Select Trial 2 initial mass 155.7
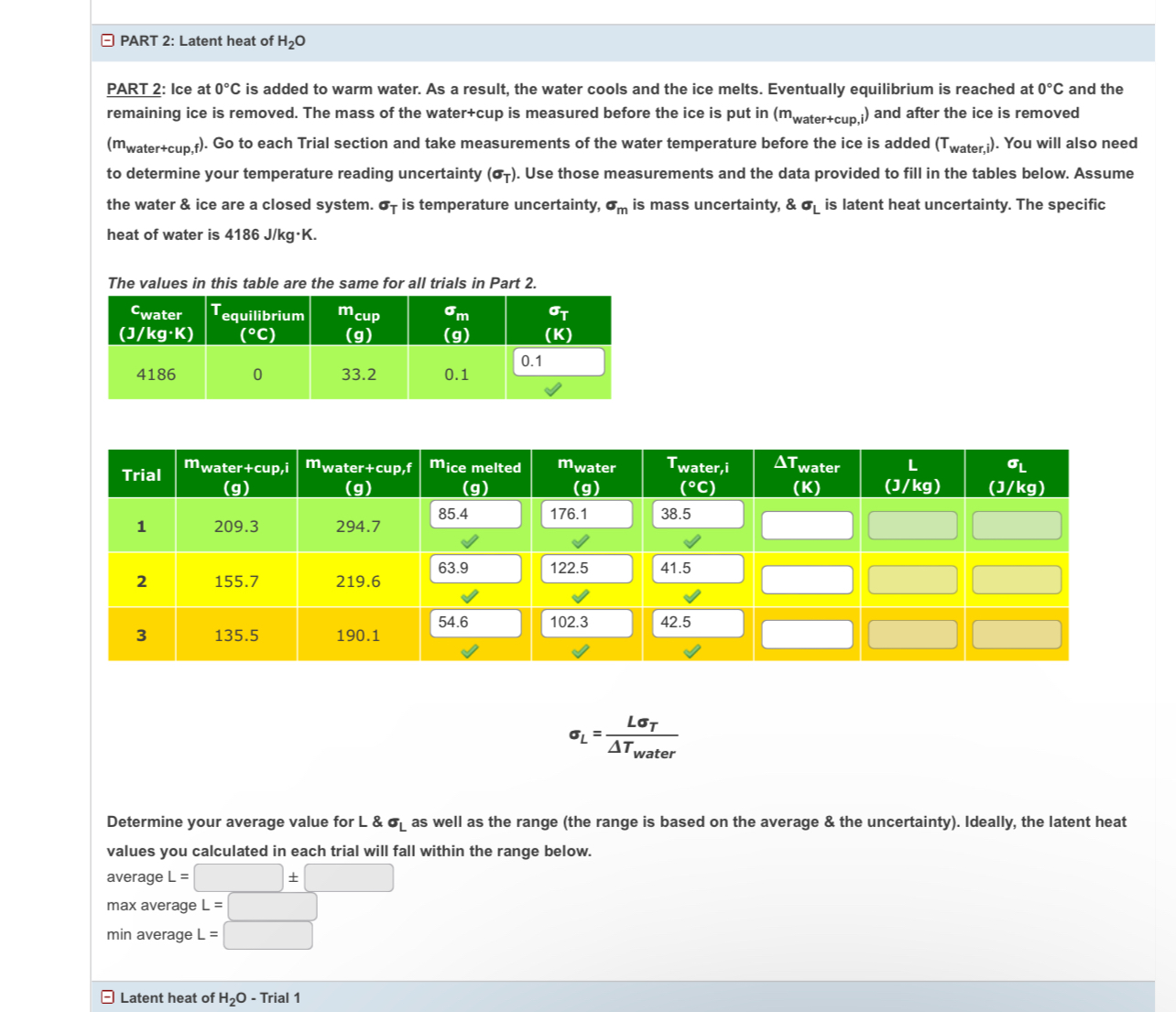Viewport: 1176px width, 1012px height. coord(236,581)
